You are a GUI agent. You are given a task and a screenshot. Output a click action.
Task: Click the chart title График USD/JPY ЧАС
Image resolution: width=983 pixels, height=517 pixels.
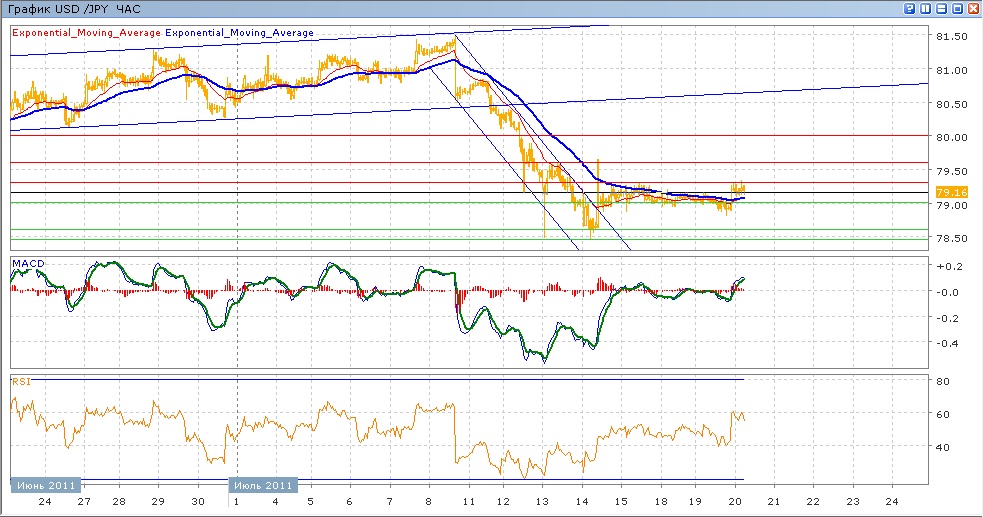click(x=75, y=8)
